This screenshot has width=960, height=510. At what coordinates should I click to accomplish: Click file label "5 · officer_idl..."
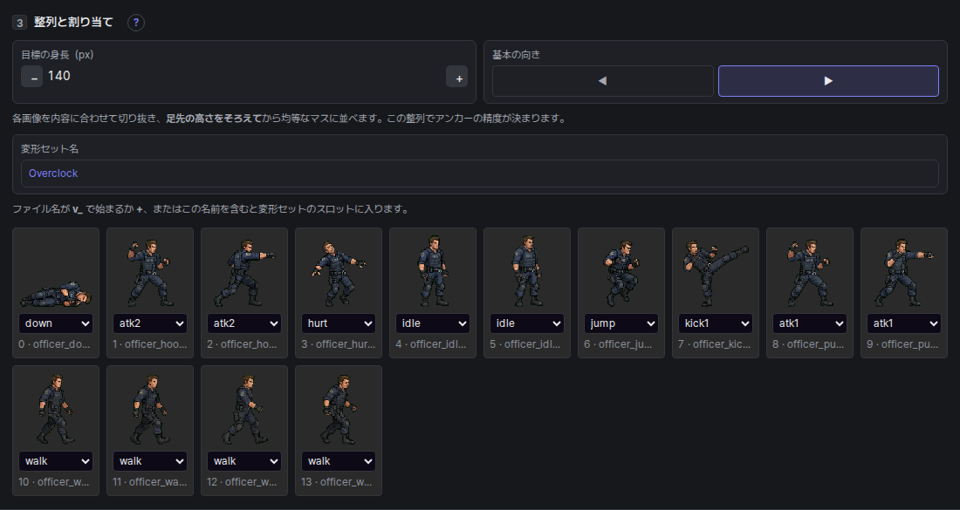(525, 344)
